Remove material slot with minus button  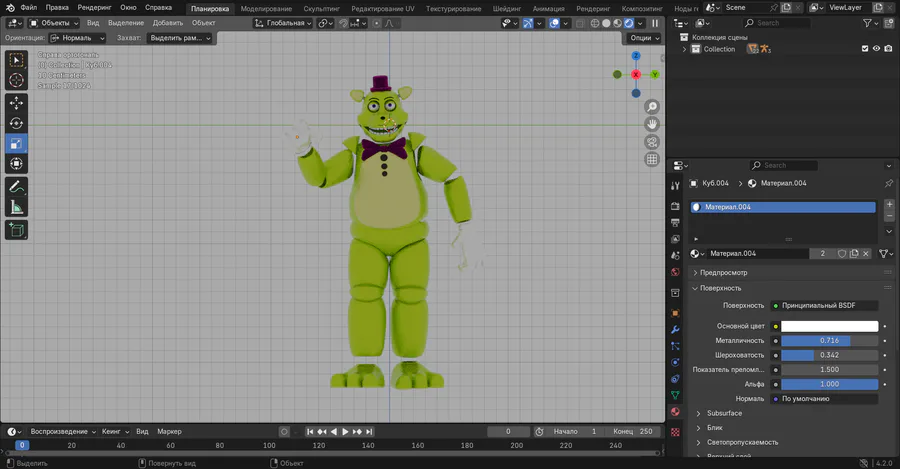click(x=889, y=216)
